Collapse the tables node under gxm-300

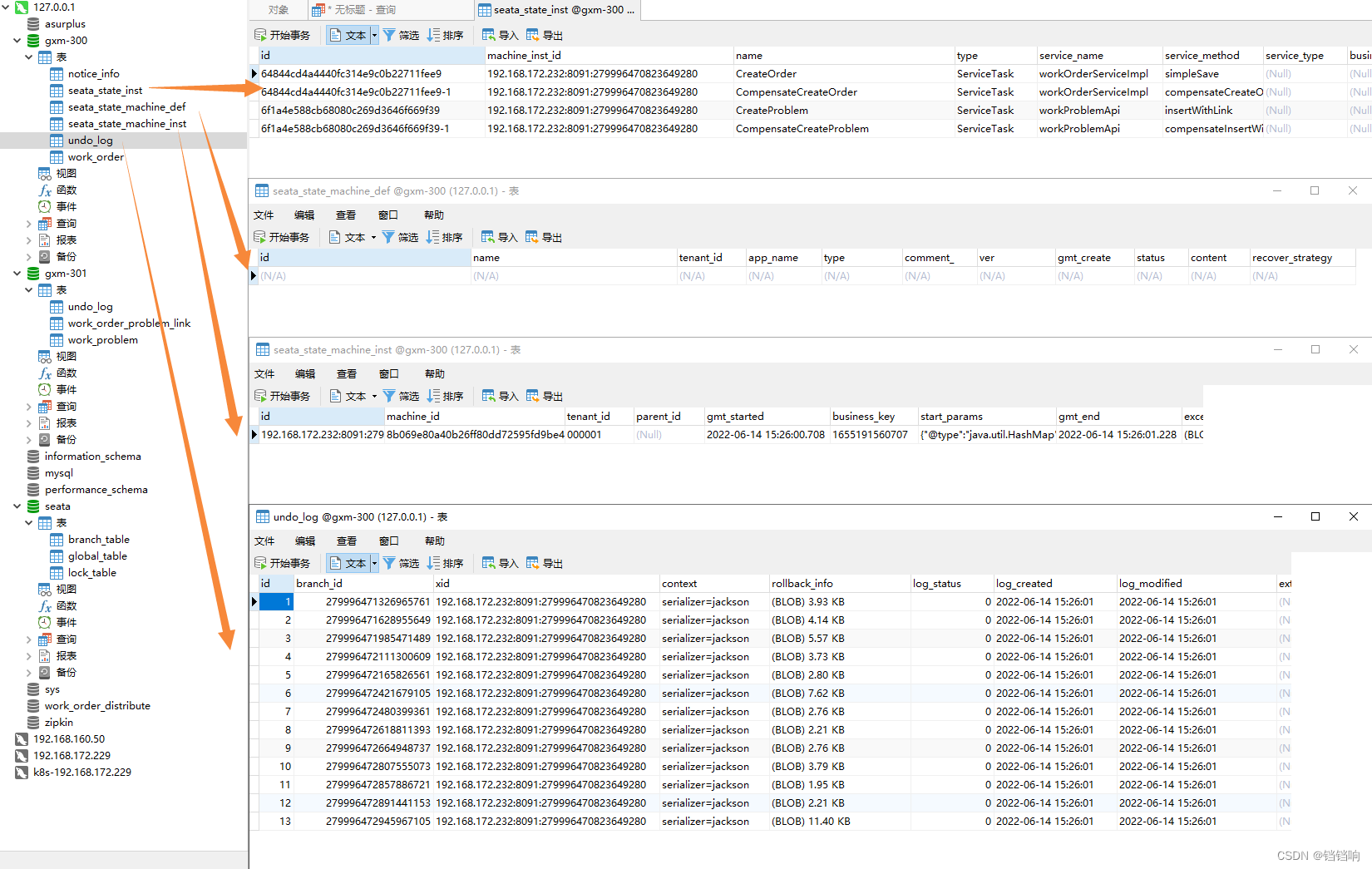[x=29, y=57]
